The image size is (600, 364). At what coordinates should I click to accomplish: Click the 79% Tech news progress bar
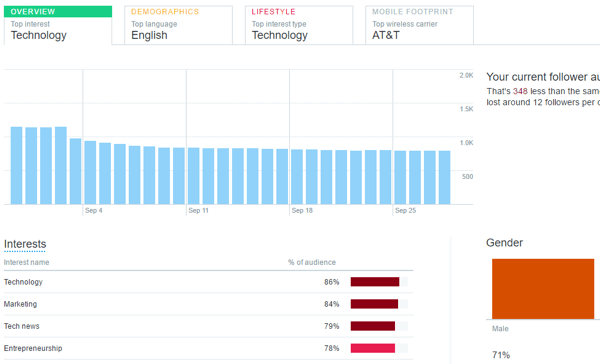pyautogui.click(x=379, y=326)
